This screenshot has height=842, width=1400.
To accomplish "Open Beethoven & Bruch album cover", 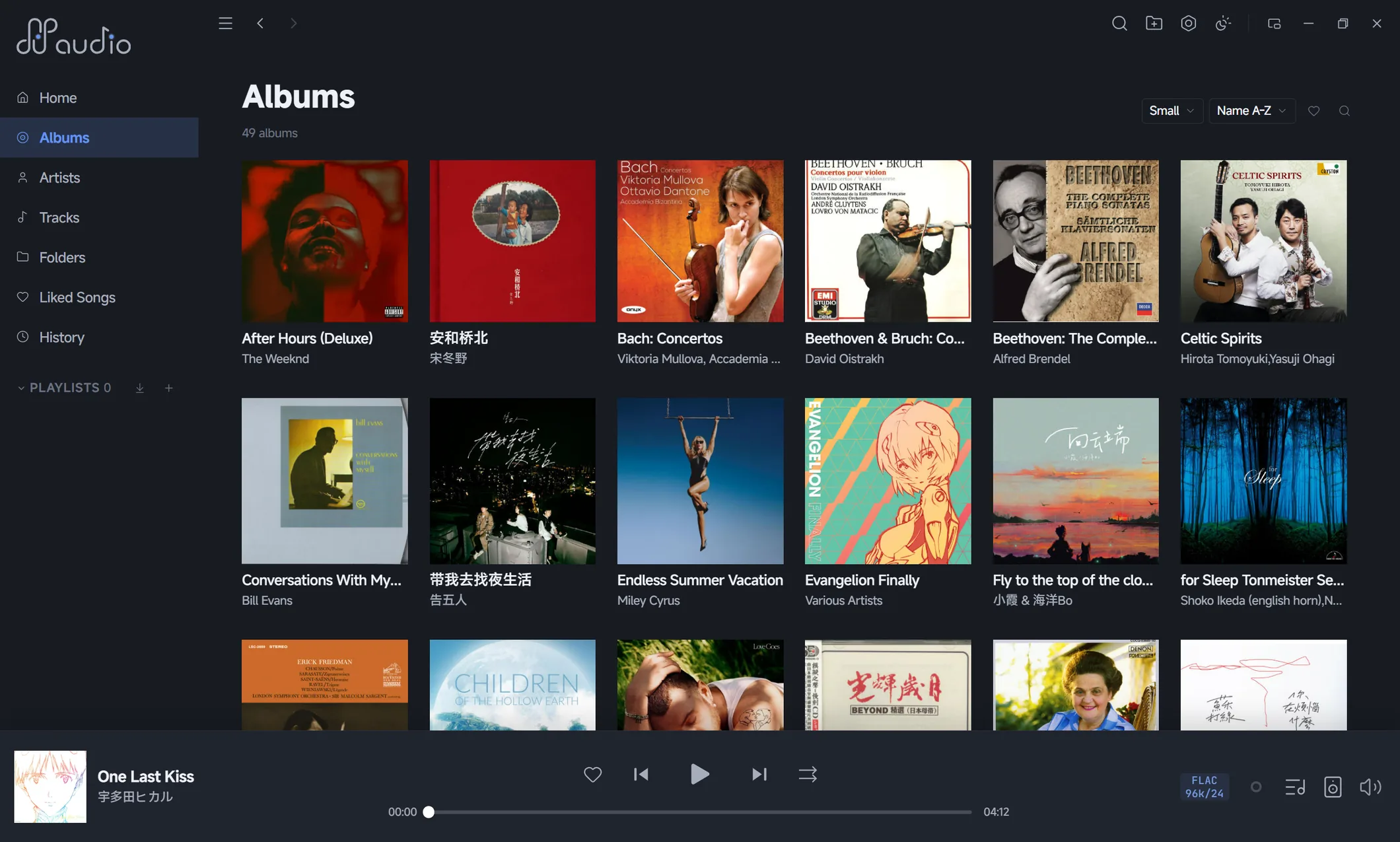I will [888, 241].
